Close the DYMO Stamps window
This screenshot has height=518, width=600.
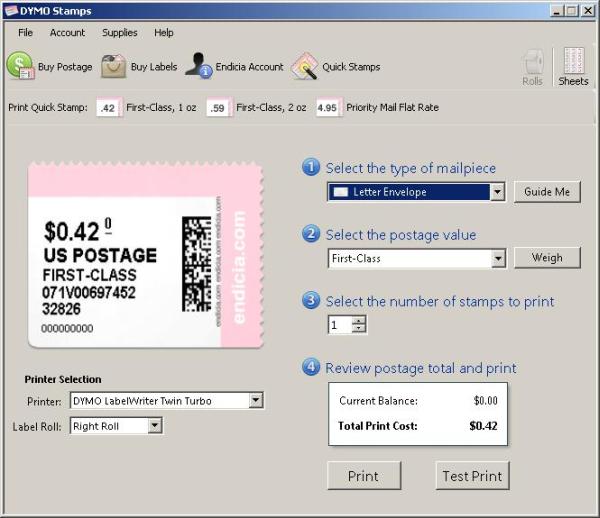coord(588,11)
